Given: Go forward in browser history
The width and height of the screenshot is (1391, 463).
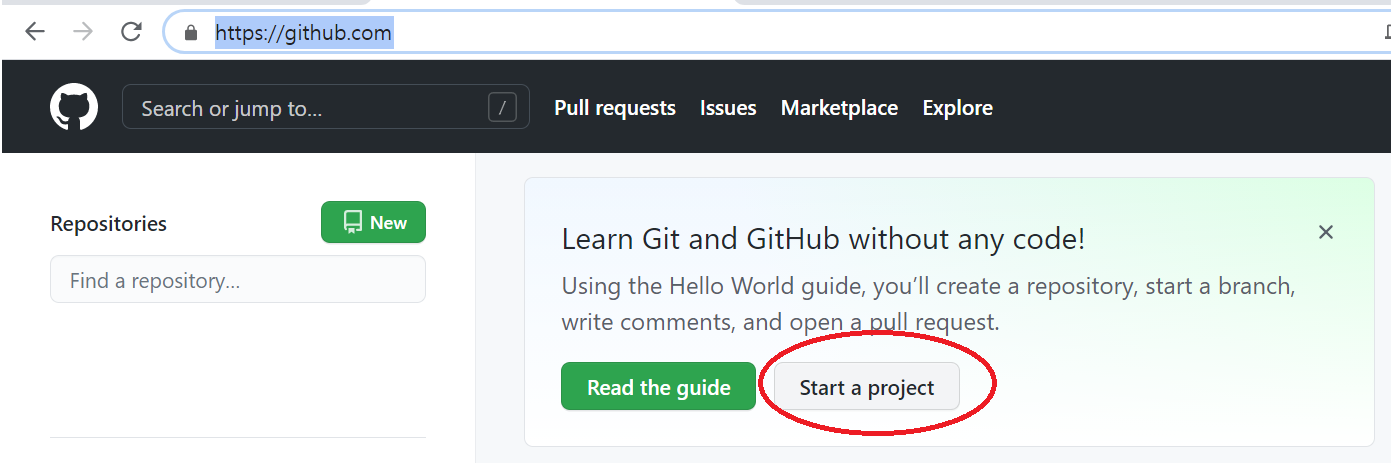Looking at the screenshot, I should (83, 32).
